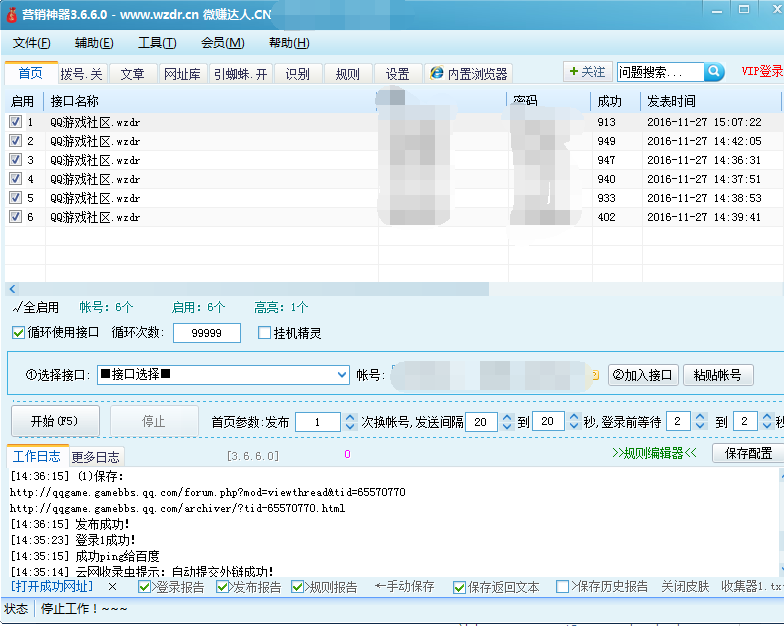784x626 pixels.
Task: Increase second interval 到 20 stepper
Action: [574, 418]
